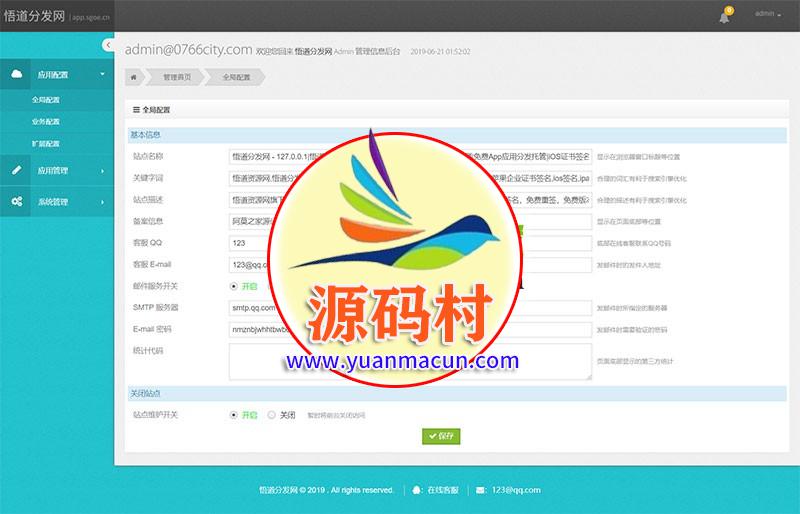Click the gears icon for 系统管理

[17, 202]
